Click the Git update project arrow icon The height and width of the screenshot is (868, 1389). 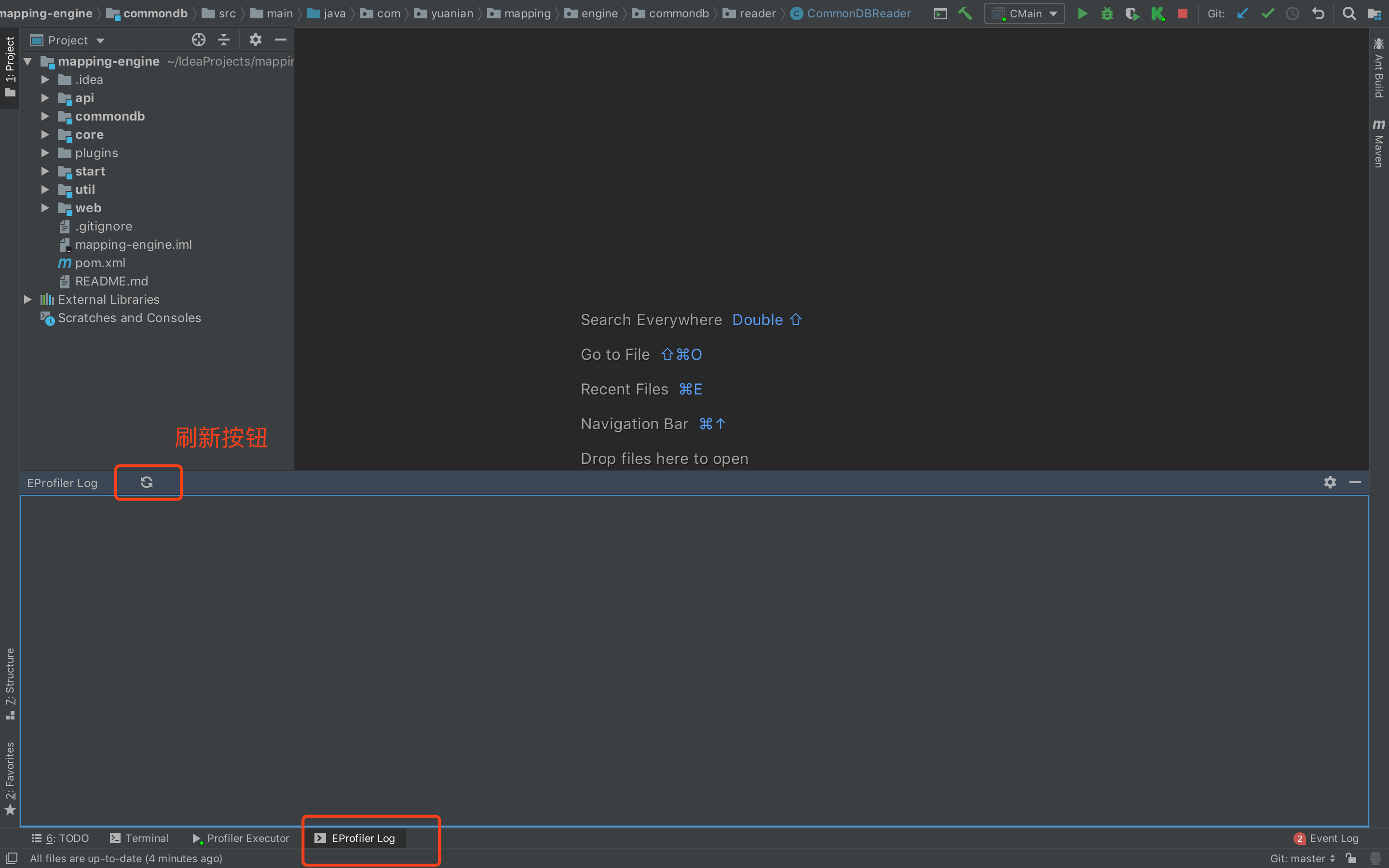1242,13
